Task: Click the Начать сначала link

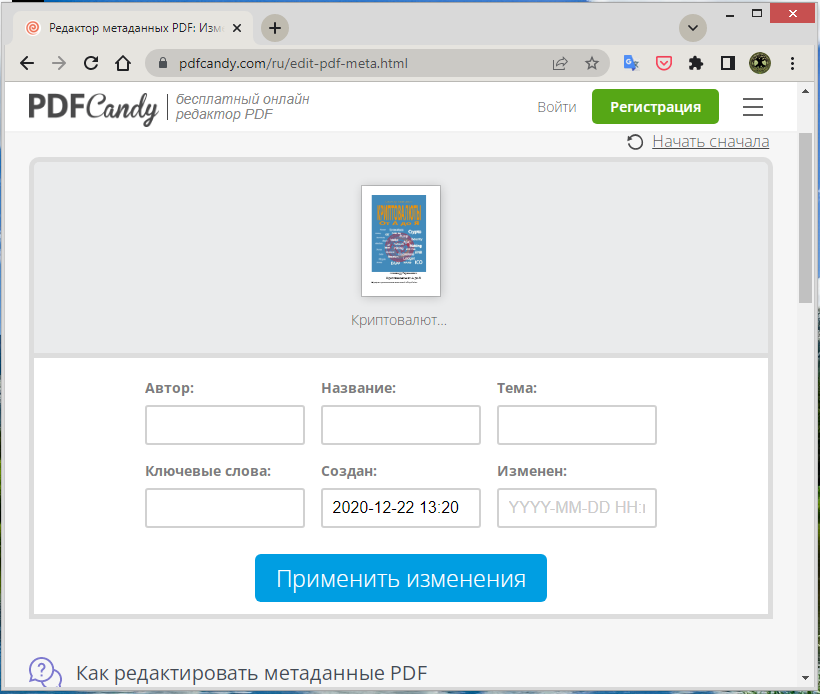Action: (710, 141)
